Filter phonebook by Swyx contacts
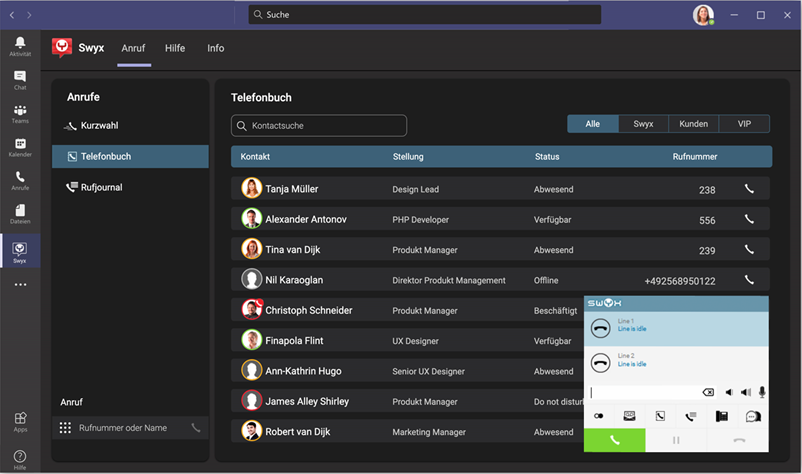Viewport: 802px width, 474px height. 643,124
